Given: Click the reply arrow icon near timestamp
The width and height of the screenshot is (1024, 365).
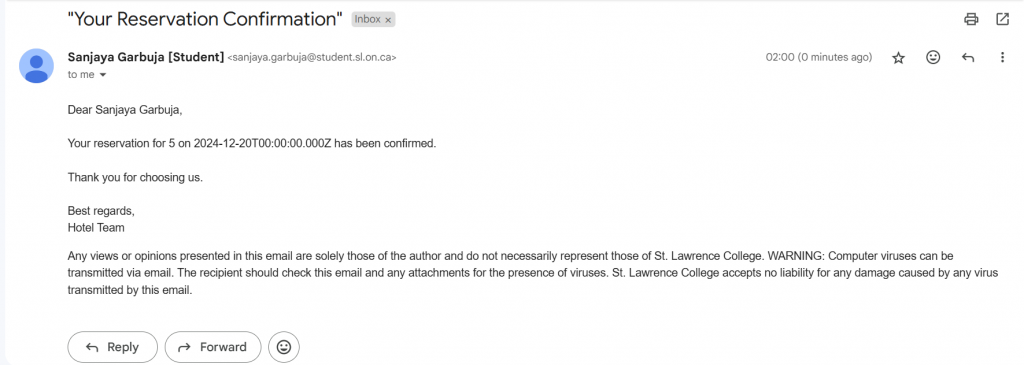Looking at the screenshot, I should [968, 57].
